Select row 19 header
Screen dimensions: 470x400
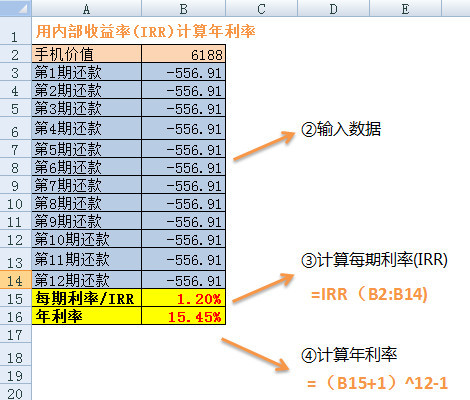coord(16,375)
